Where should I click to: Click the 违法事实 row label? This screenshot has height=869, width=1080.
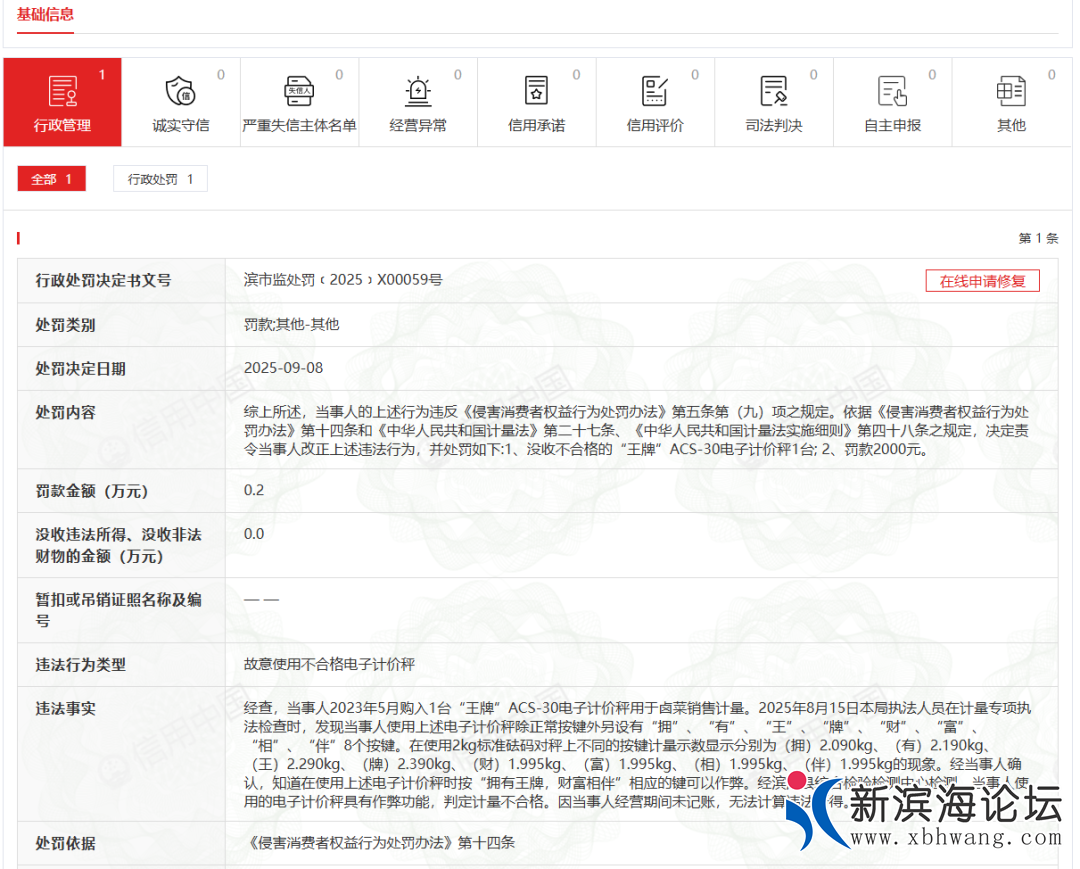click(x=66, y=708)
